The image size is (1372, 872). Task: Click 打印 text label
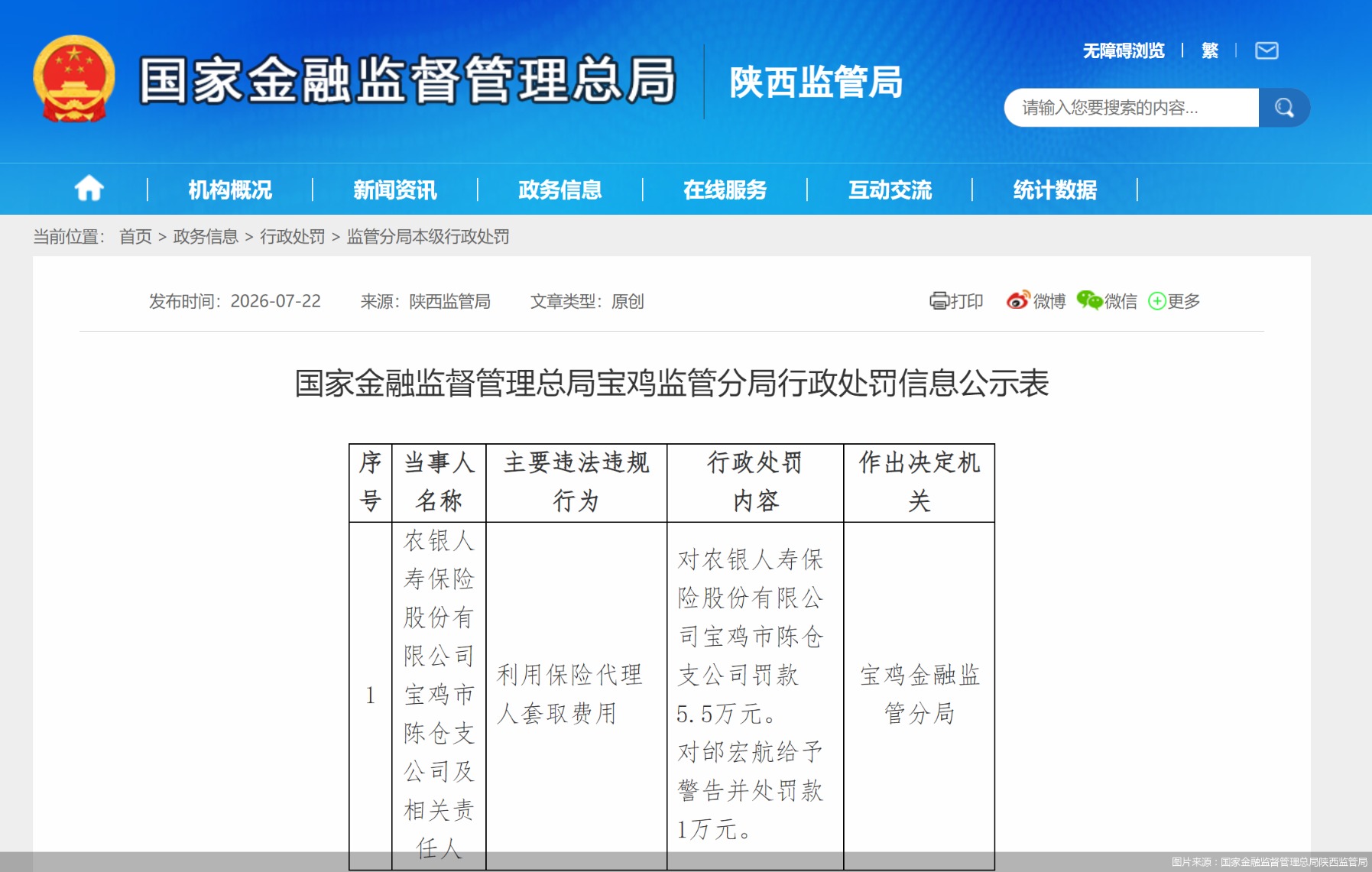967,301
